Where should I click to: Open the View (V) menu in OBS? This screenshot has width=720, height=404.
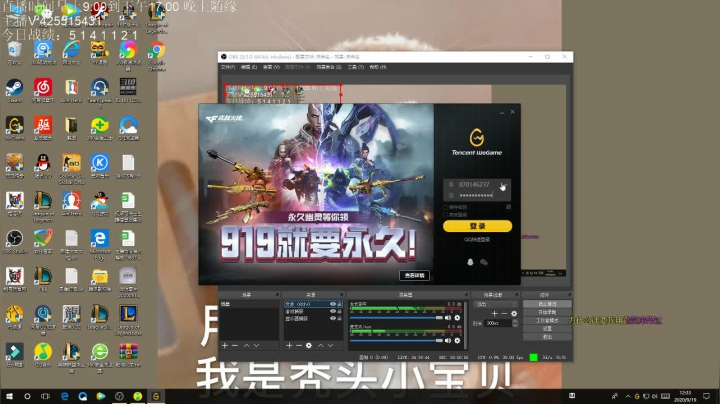[271, 67]
